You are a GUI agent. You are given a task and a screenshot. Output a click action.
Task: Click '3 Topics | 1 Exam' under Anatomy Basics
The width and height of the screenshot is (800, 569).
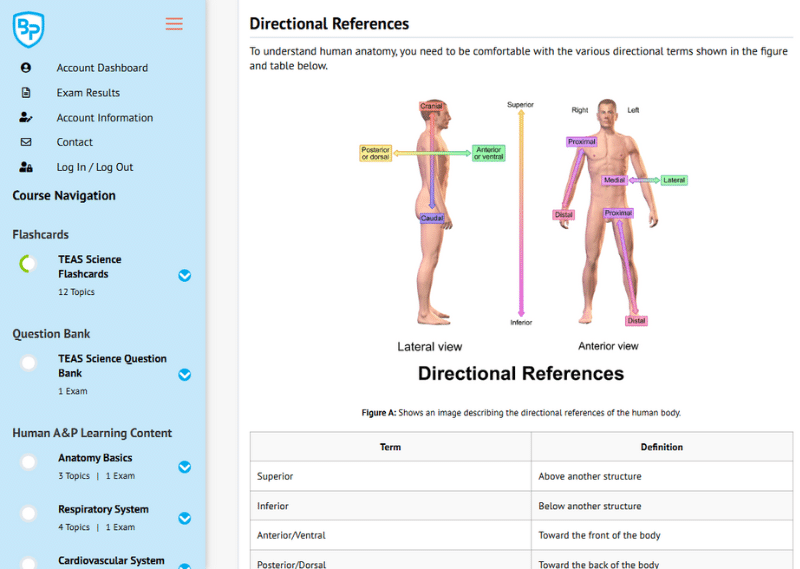pyautogui.click(x=96, y=476)
